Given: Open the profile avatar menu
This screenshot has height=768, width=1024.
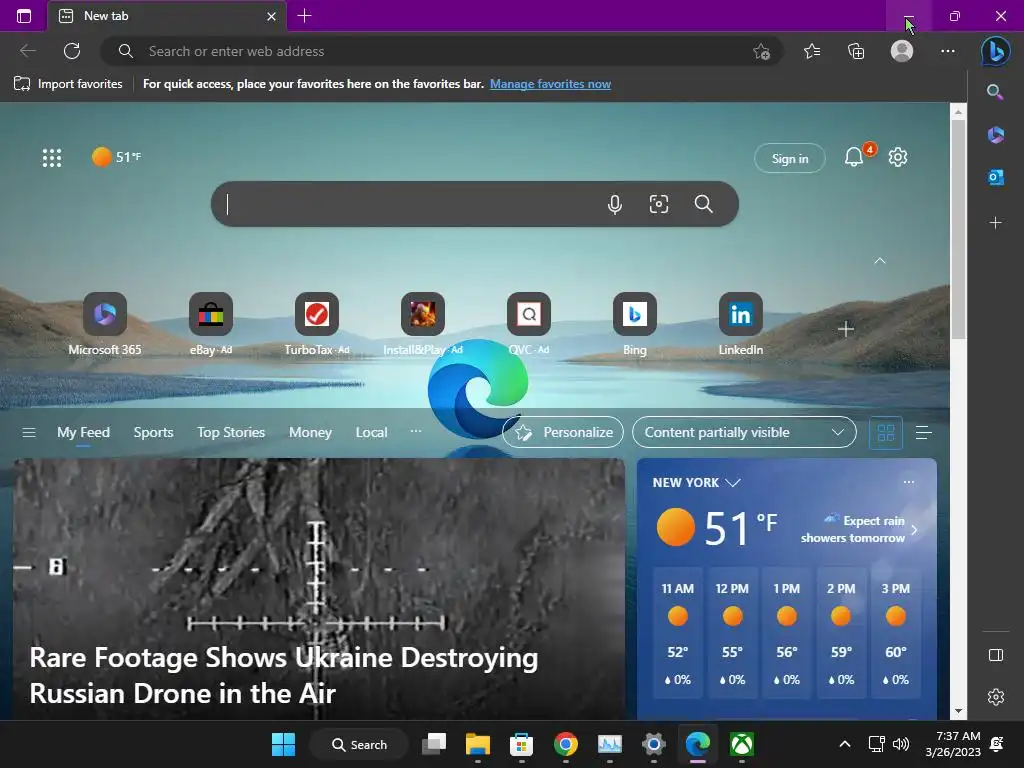Looking at the screenshot, I should [902, 51].
